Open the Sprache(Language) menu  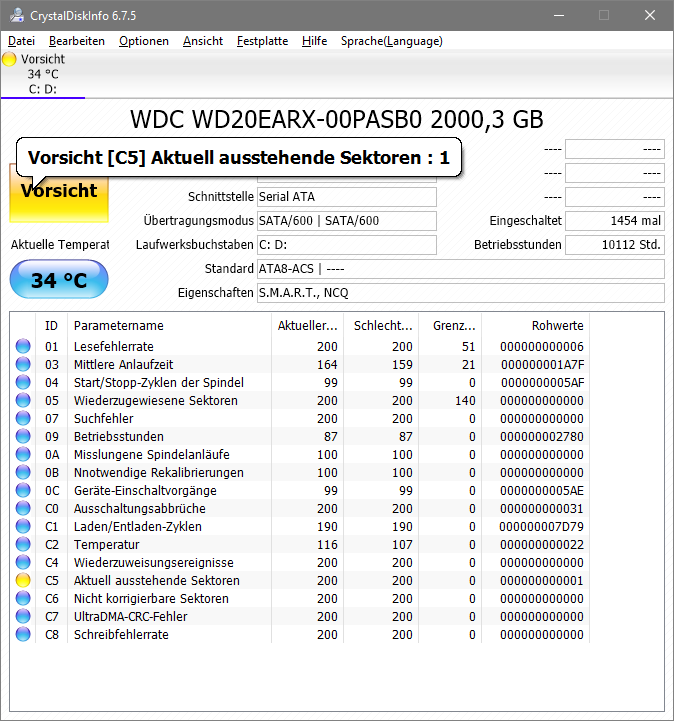[x=392, y=41]
